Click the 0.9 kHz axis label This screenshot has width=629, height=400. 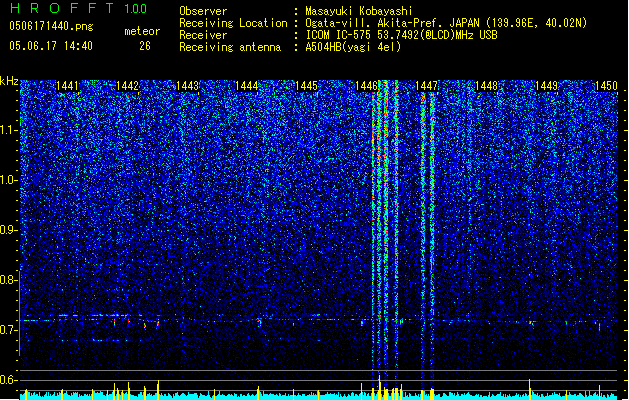[8, 230]
